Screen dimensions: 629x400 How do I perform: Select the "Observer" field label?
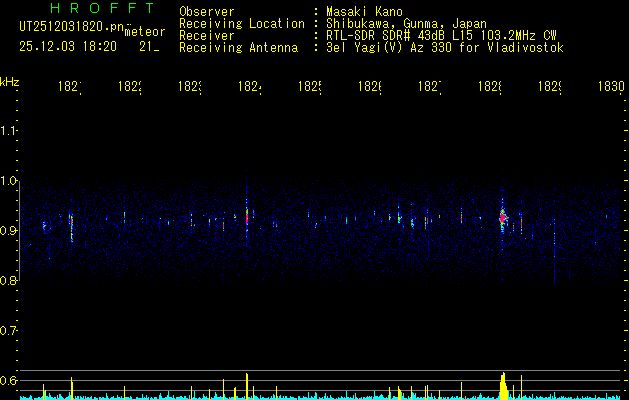pyautogui.click(x=207, y=11)
